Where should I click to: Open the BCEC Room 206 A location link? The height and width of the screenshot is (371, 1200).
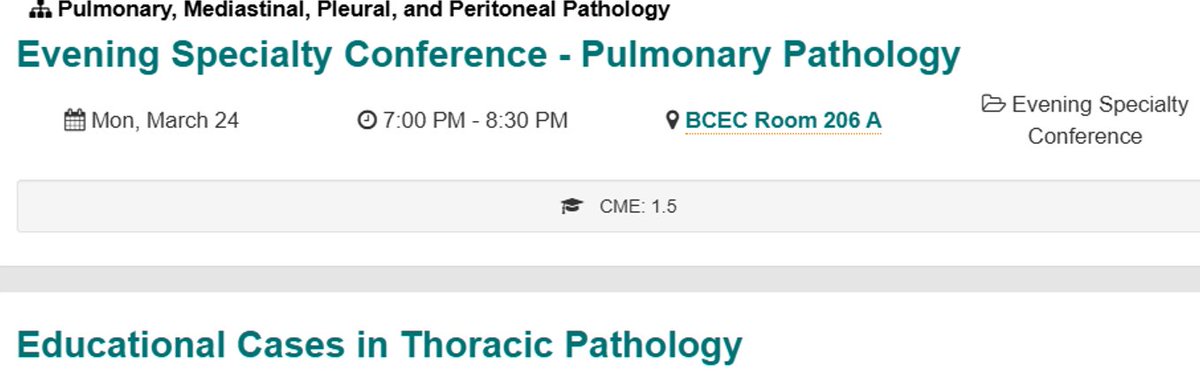pyautogui.click(x=783, y=121)
